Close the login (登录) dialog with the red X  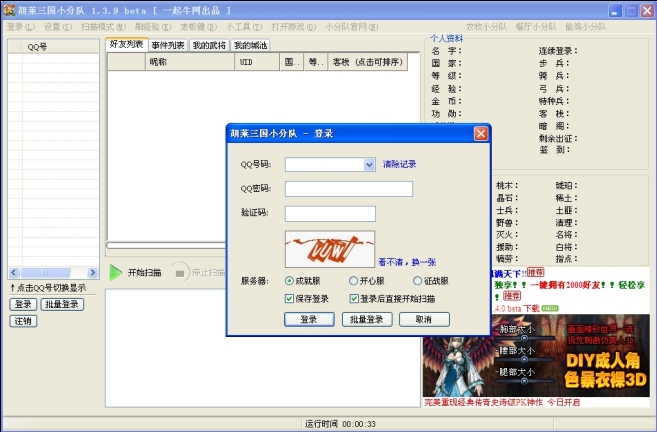pyautogui.click(x=481, y=134)
